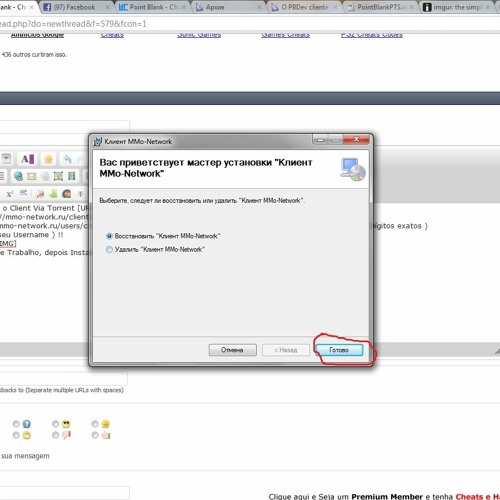Switch to the Facebook browser tab

pos(74,7)
